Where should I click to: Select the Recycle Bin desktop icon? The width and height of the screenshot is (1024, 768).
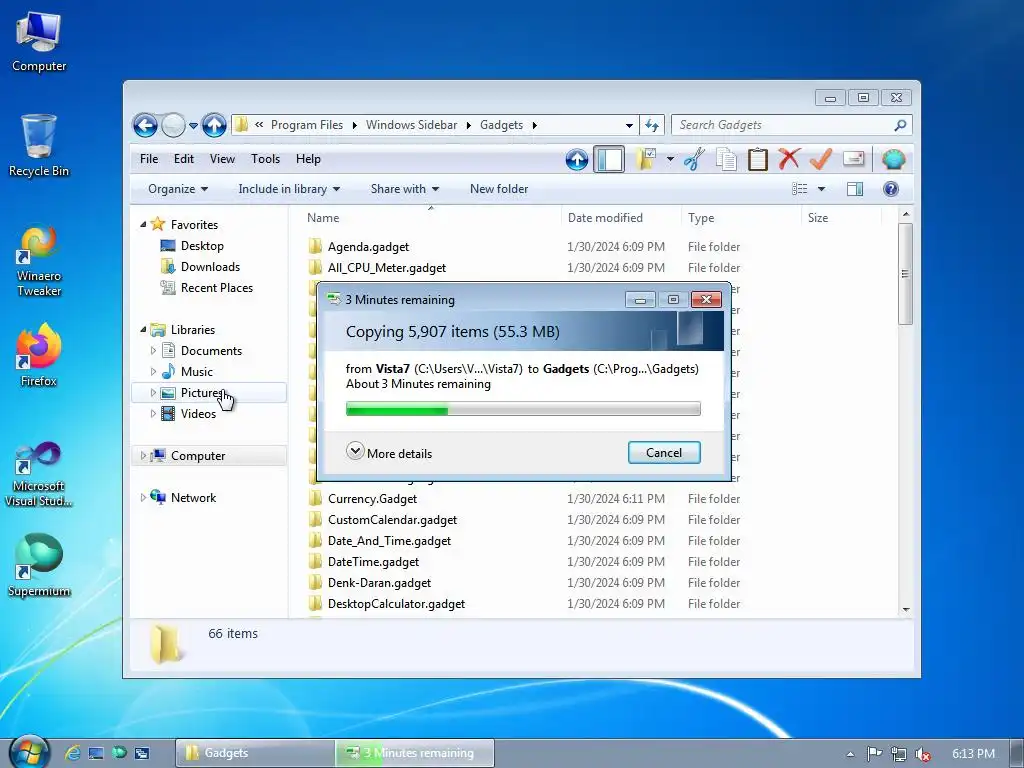pyautogui.click(x=39, y=145)
